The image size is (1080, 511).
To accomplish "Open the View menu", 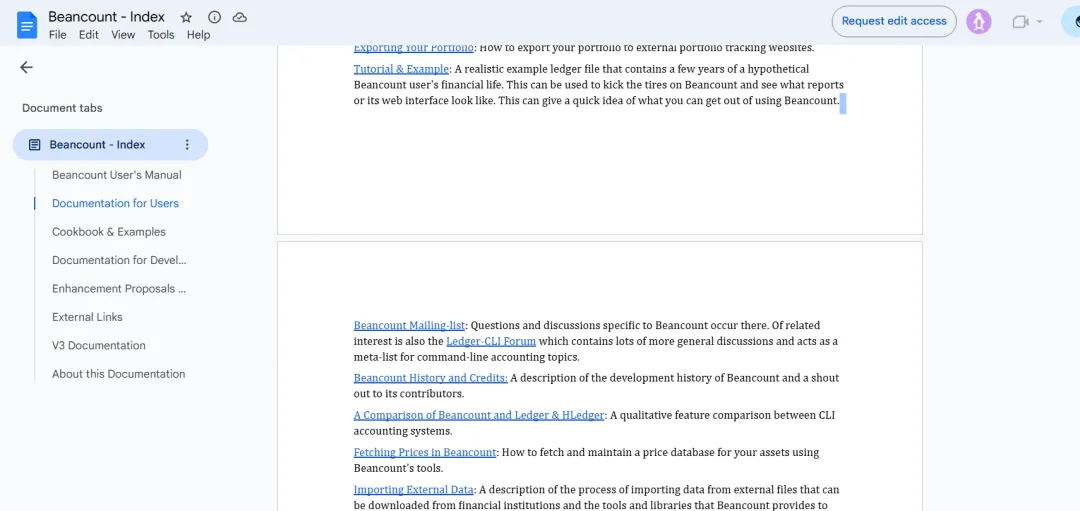I will (x=123, y=34).
